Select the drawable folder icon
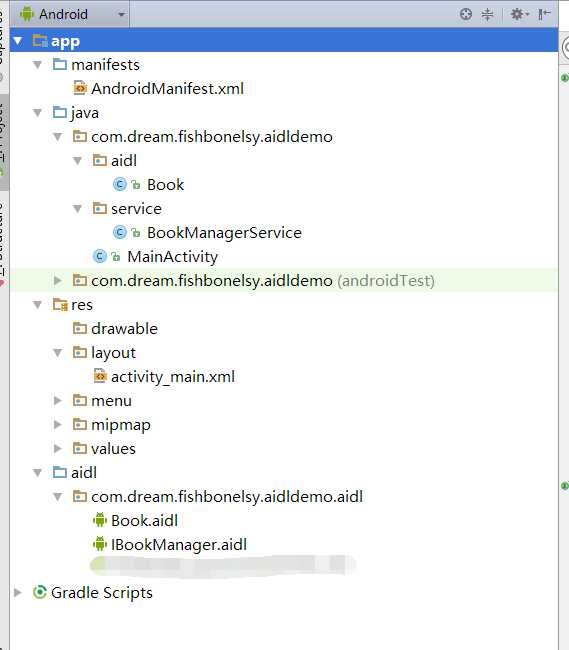This screenshot has width=569, height=650. click(80, 329)
